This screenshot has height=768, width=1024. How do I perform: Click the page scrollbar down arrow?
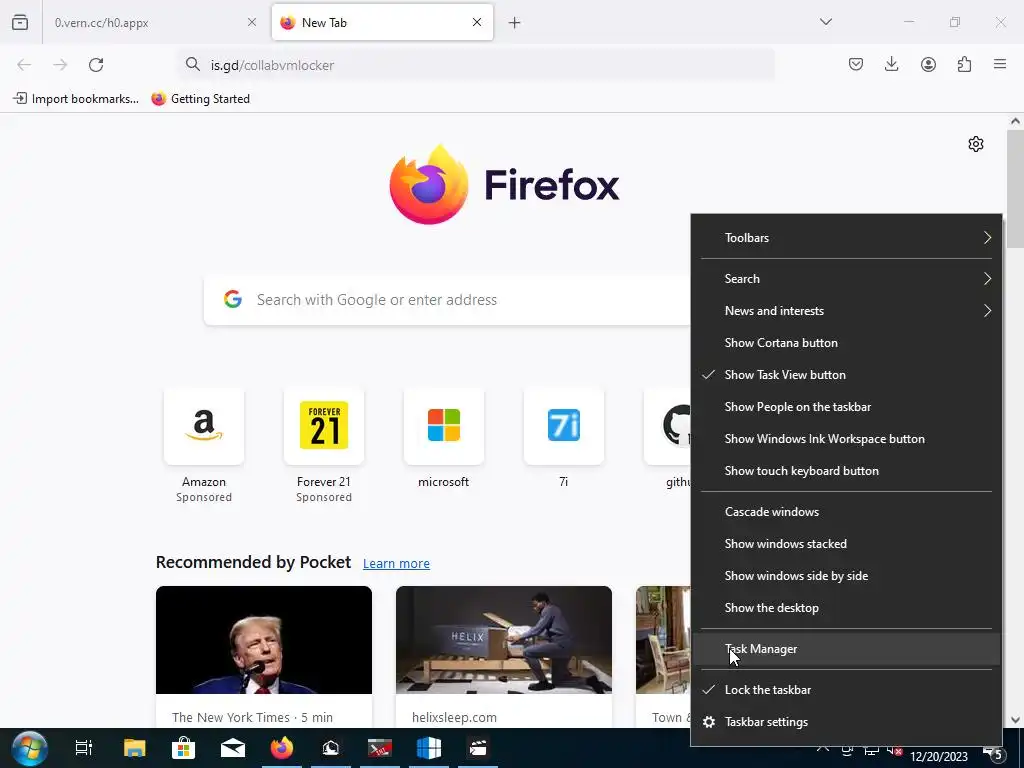tap(1015, 720)
